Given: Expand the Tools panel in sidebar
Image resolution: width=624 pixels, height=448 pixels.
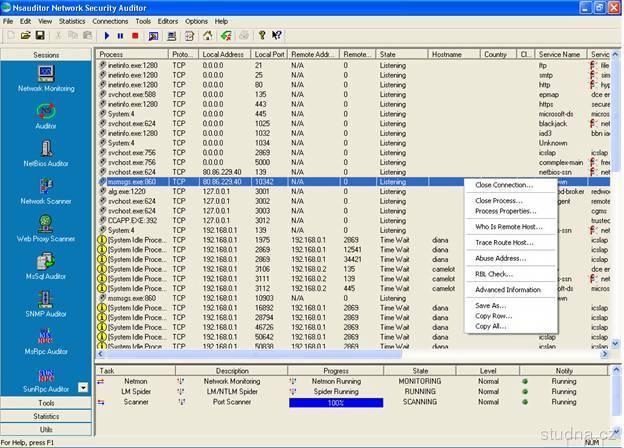Looking at the screenshot, I should (x=46, y=403).
